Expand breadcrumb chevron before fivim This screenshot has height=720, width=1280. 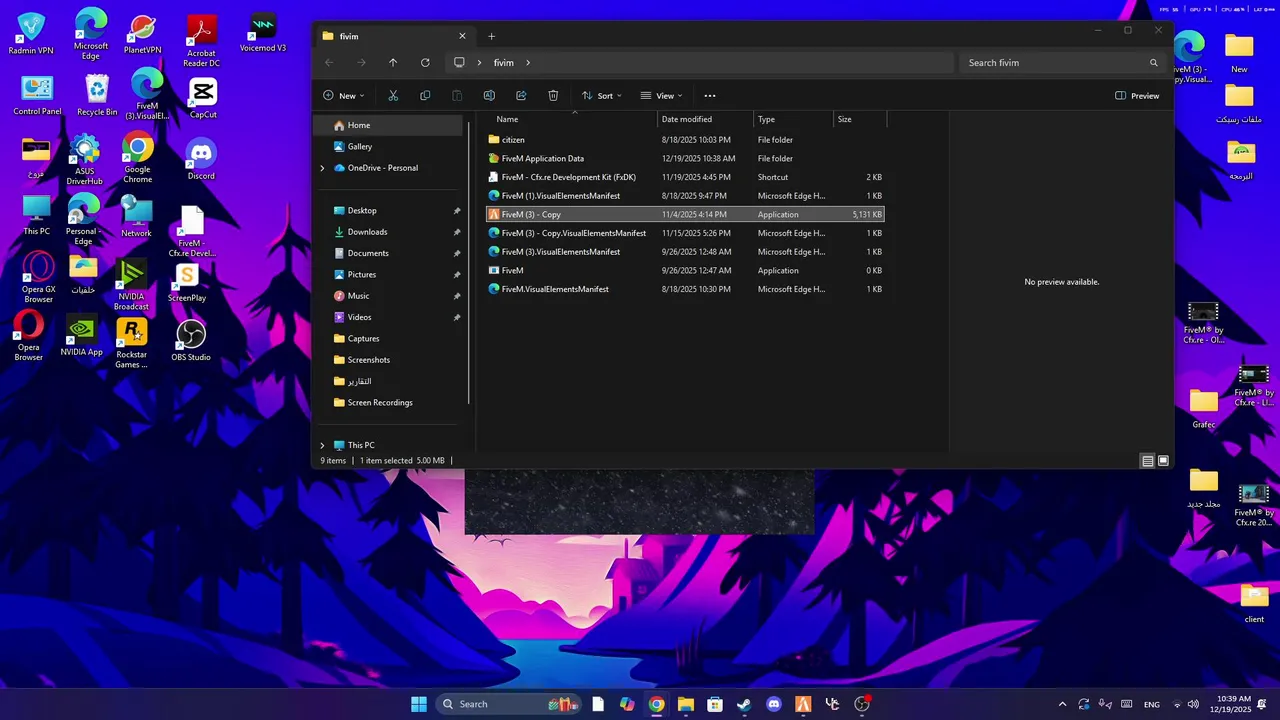(x=479, y=63)
